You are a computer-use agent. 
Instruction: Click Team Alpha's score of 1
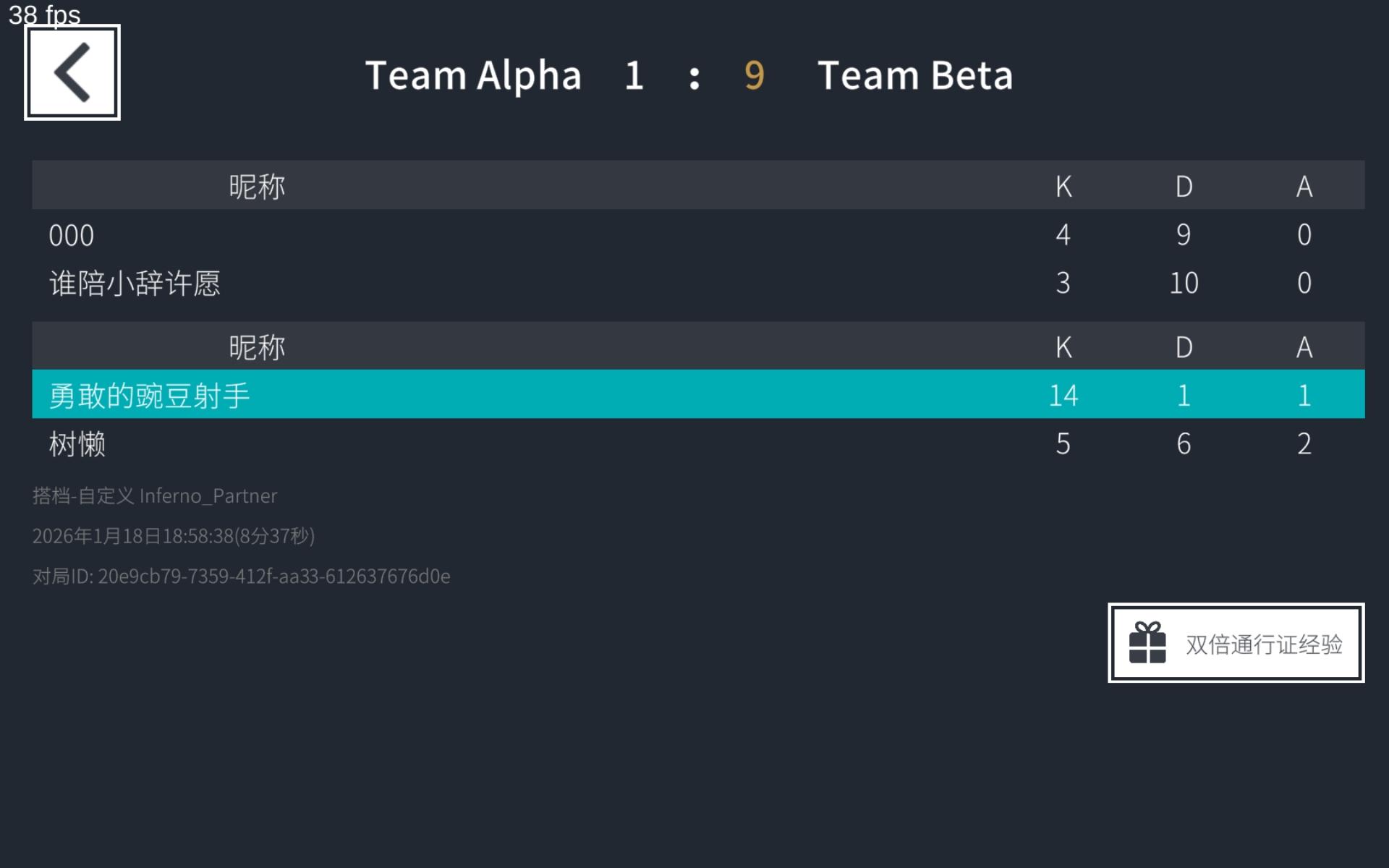634,75
